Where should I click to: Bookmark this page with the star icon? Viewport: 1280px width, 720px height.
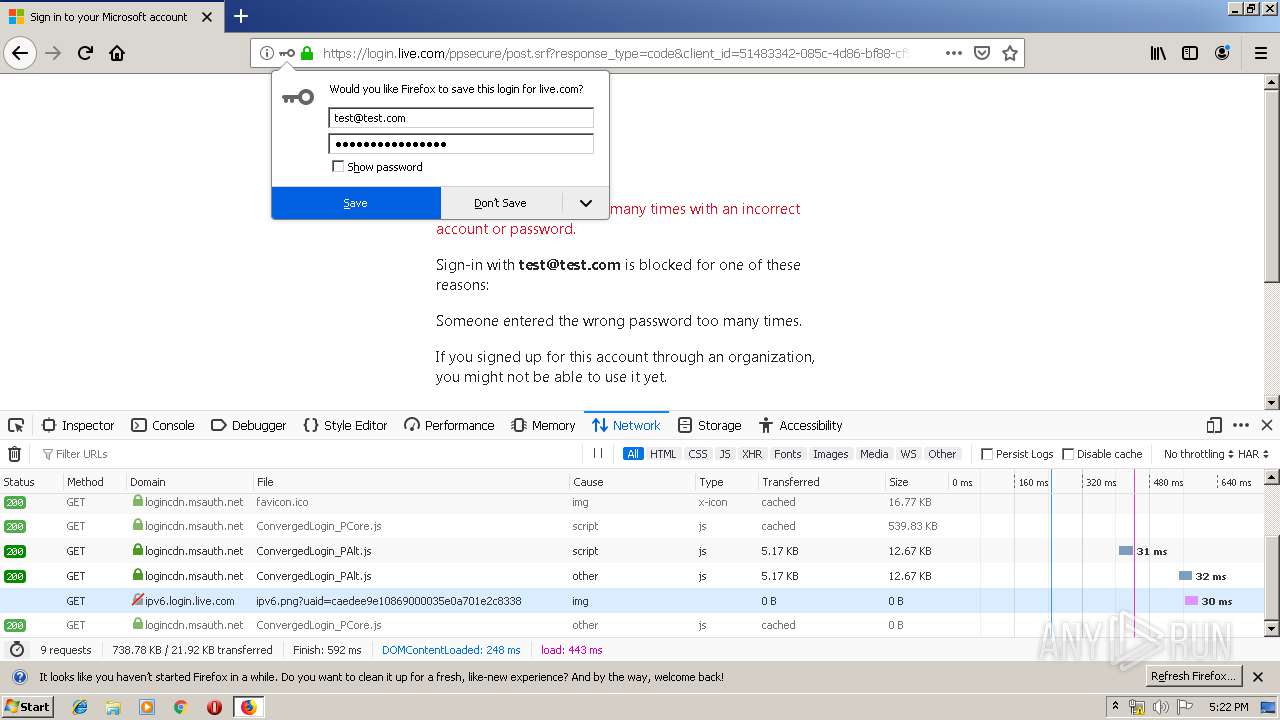pyautogui.click(x=1010, y=53)
